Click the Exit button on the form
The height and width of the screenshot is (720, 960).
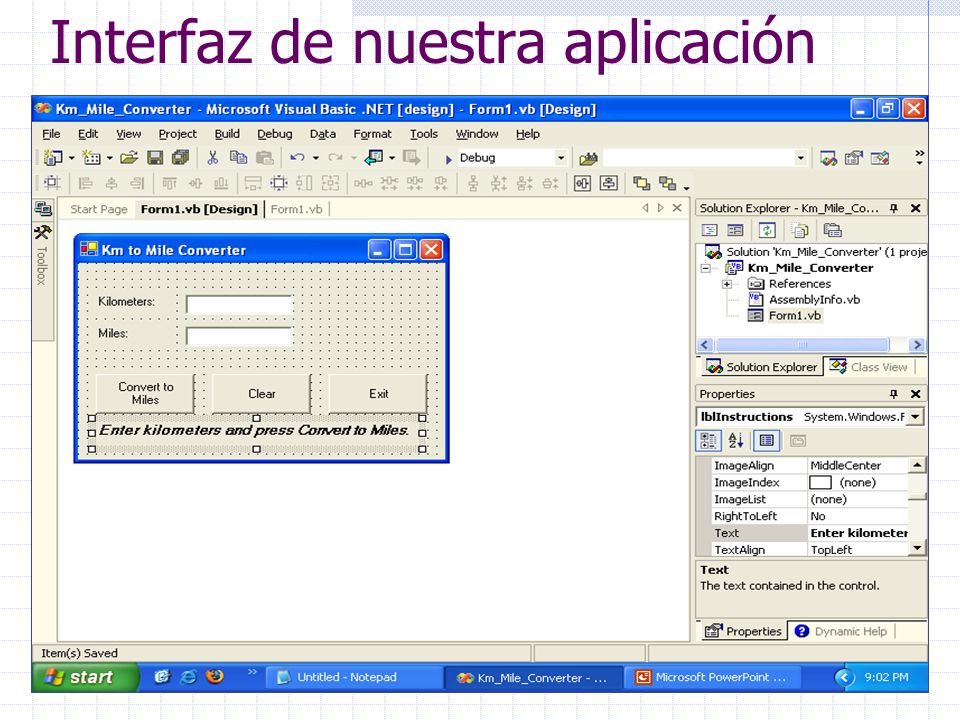coord(378,393)
